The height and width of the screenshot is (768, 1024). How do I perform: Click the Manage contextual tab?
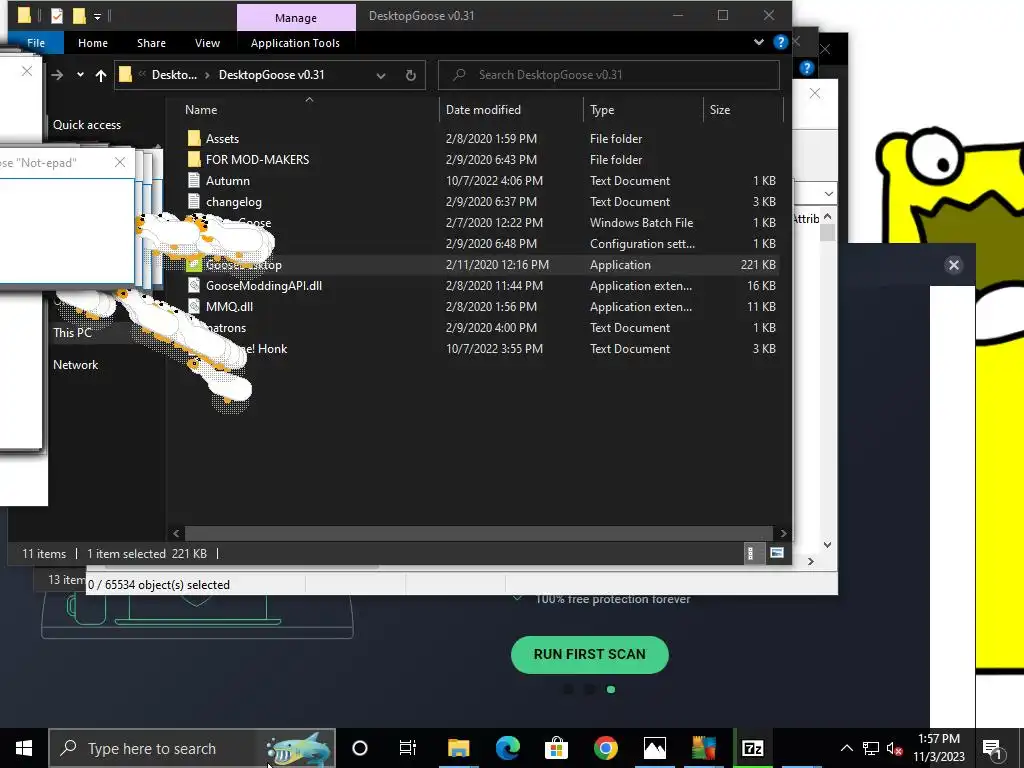pyautogui.click(x=296, y=18)
